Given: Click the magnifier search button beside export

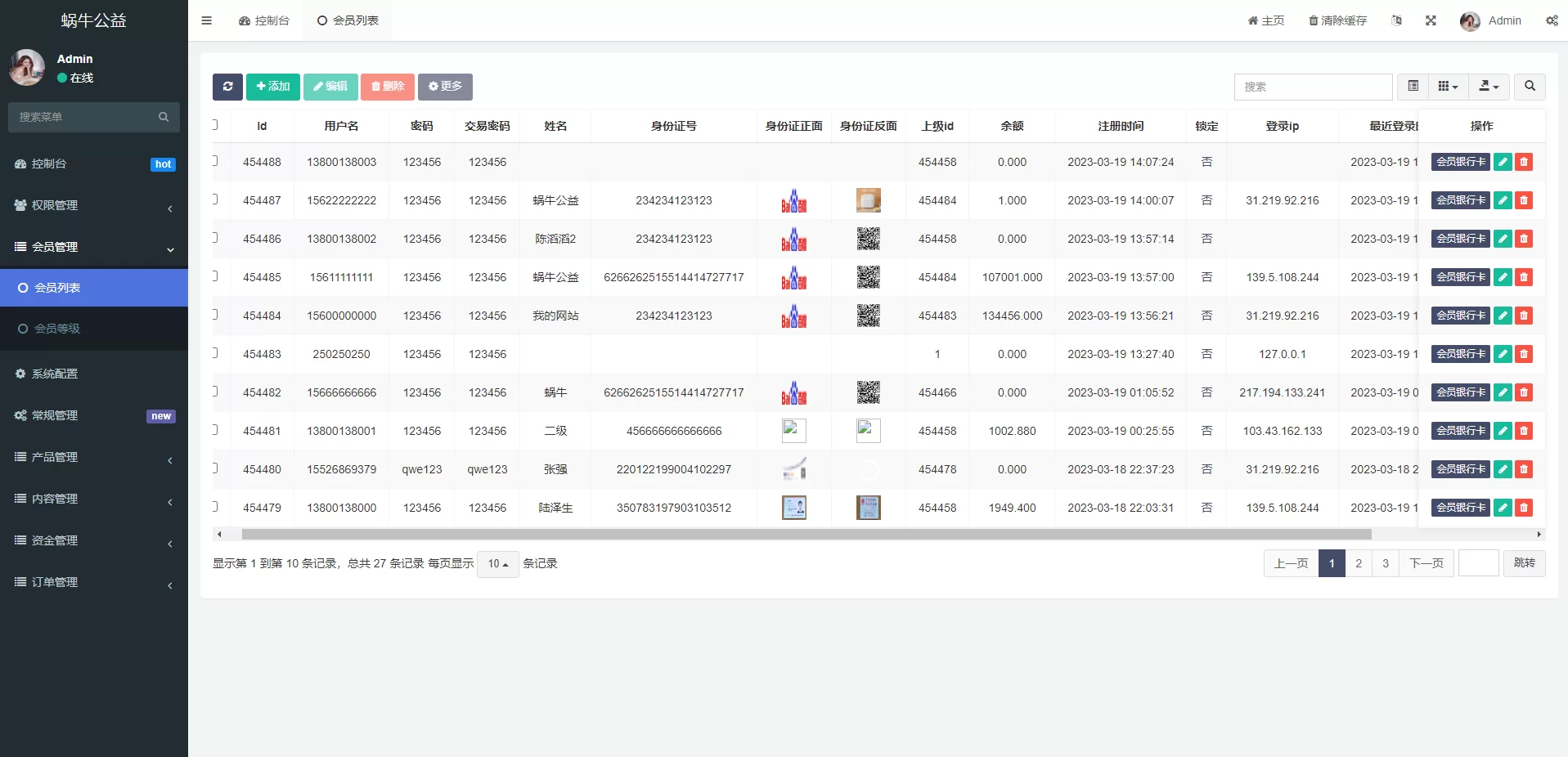Looking at the screenshot, I should [x=1530, y=87].
